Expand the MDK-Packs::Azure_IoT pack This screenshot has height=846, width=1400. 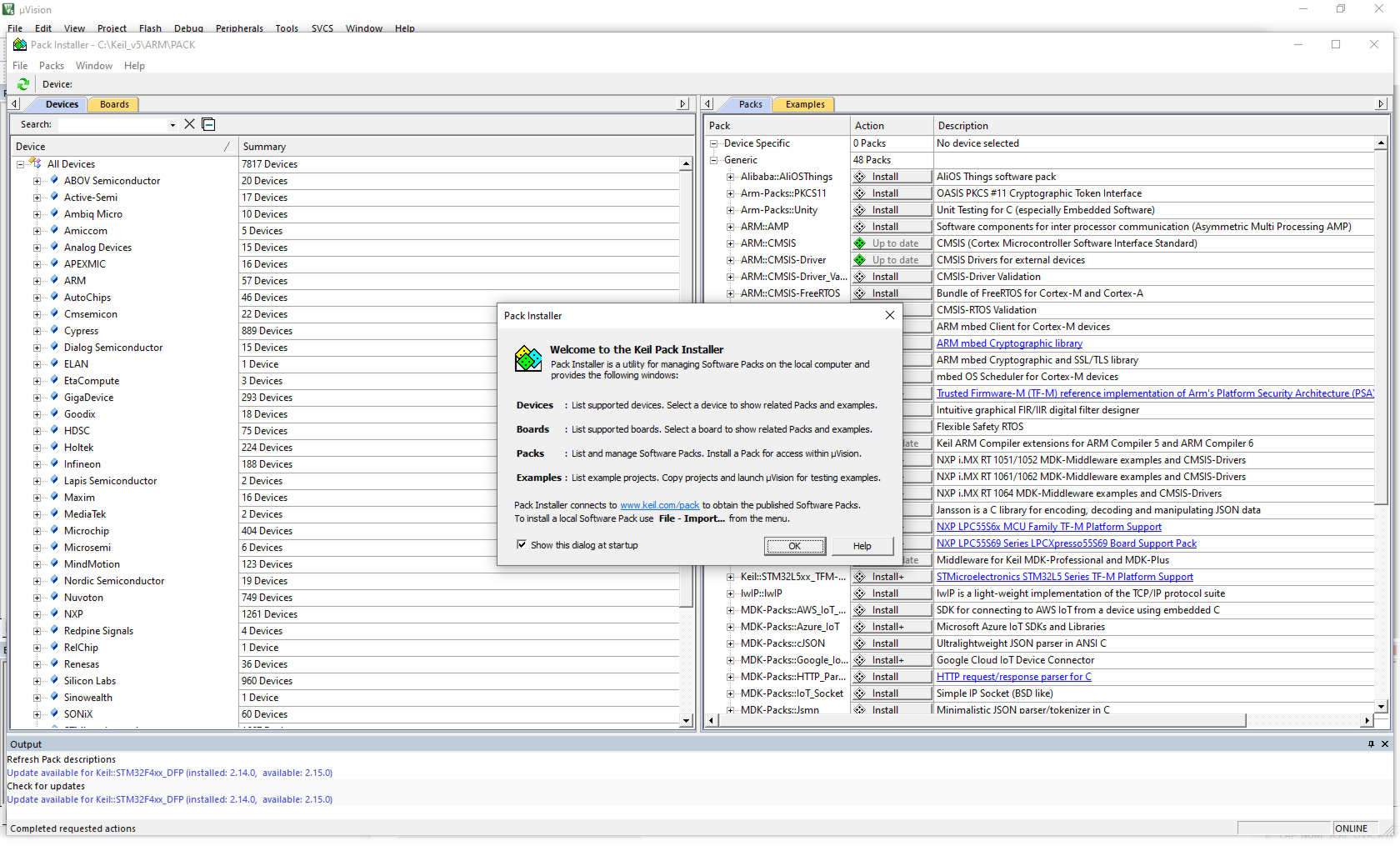pyautogui.click(x=730, y=627)
